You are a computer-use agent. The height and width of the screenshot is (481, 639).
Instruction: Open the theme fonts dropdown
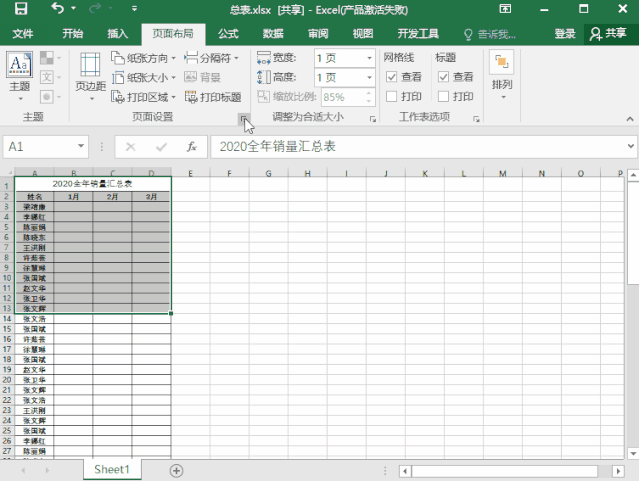[51, 77]
